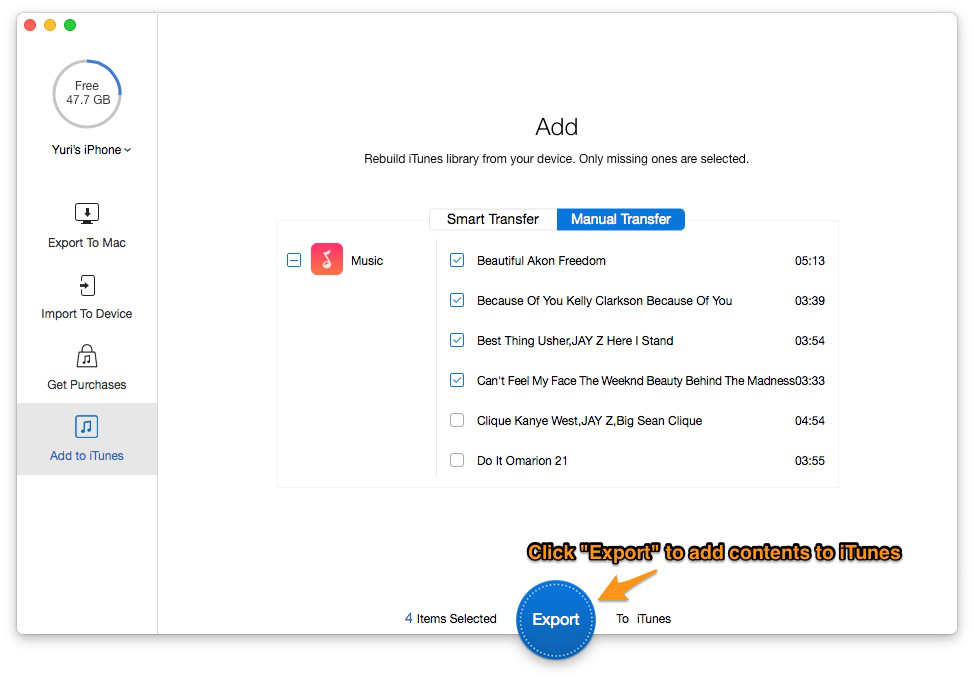Image resolution: width=974 pixels, height=681 pixels.
Task: Select the Music category label
Action: point(367,261)
